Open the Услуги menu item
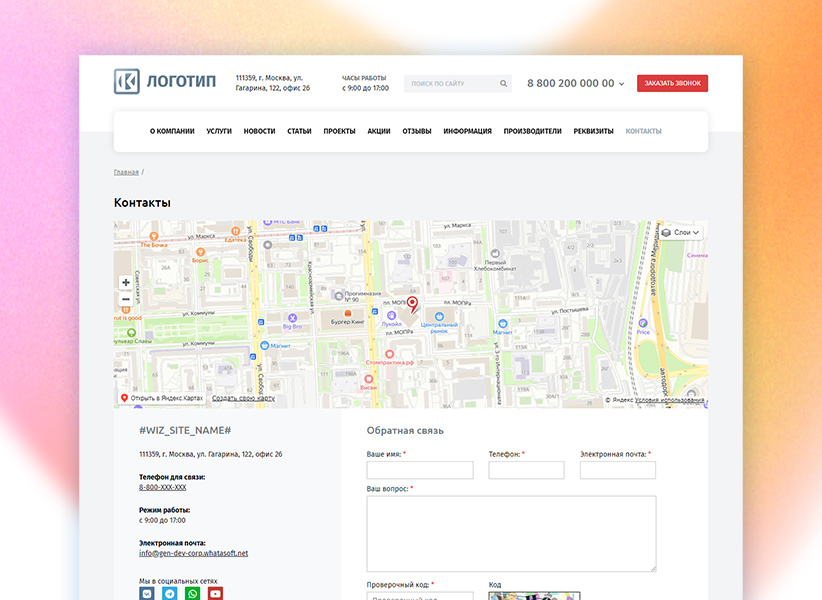The height and width of the screenshot is (600, 822). pos(219,131)
